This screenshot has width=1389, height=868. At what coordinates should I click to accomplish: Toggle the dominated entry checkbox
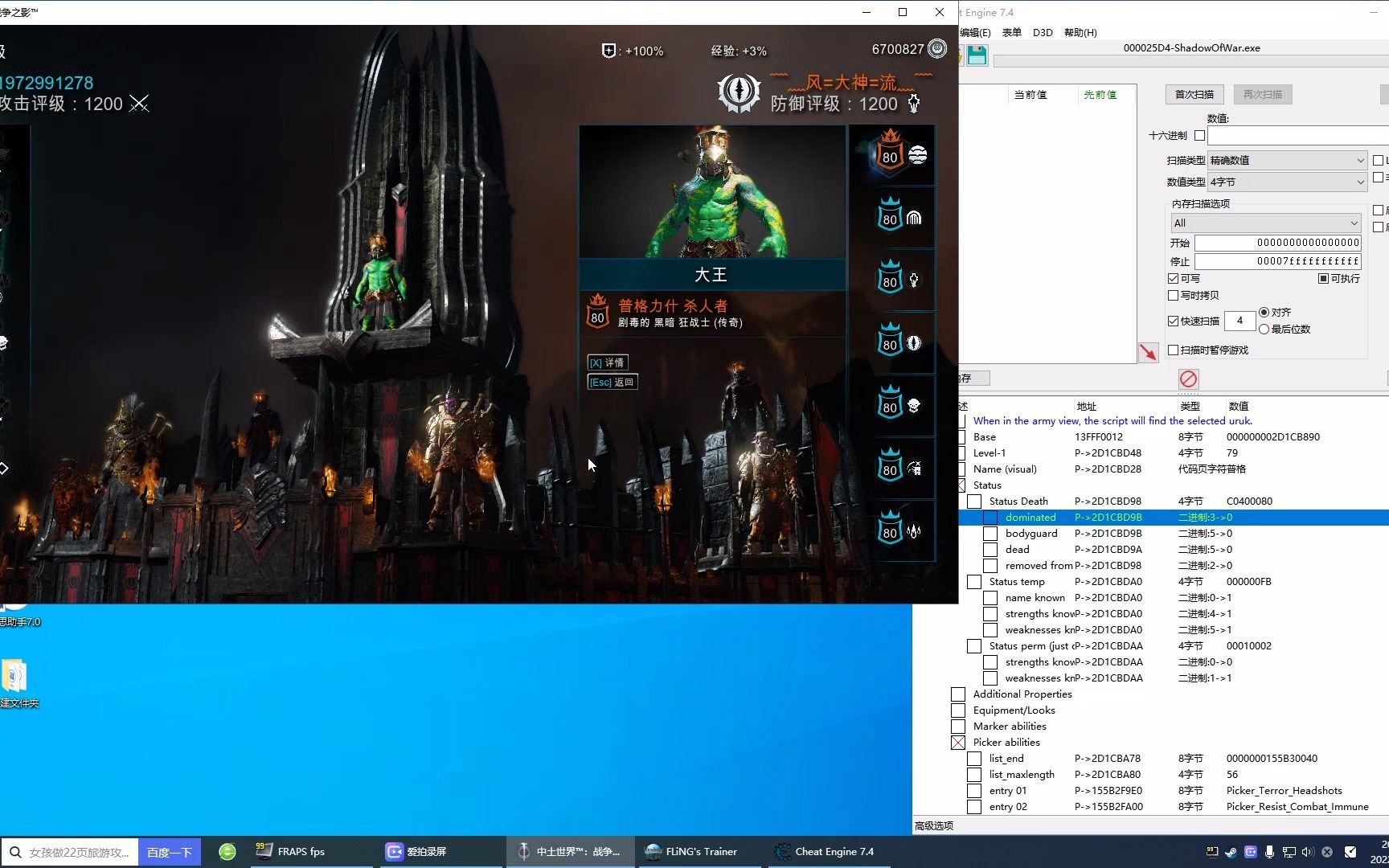pyautogui.click(x=990, y=518)
